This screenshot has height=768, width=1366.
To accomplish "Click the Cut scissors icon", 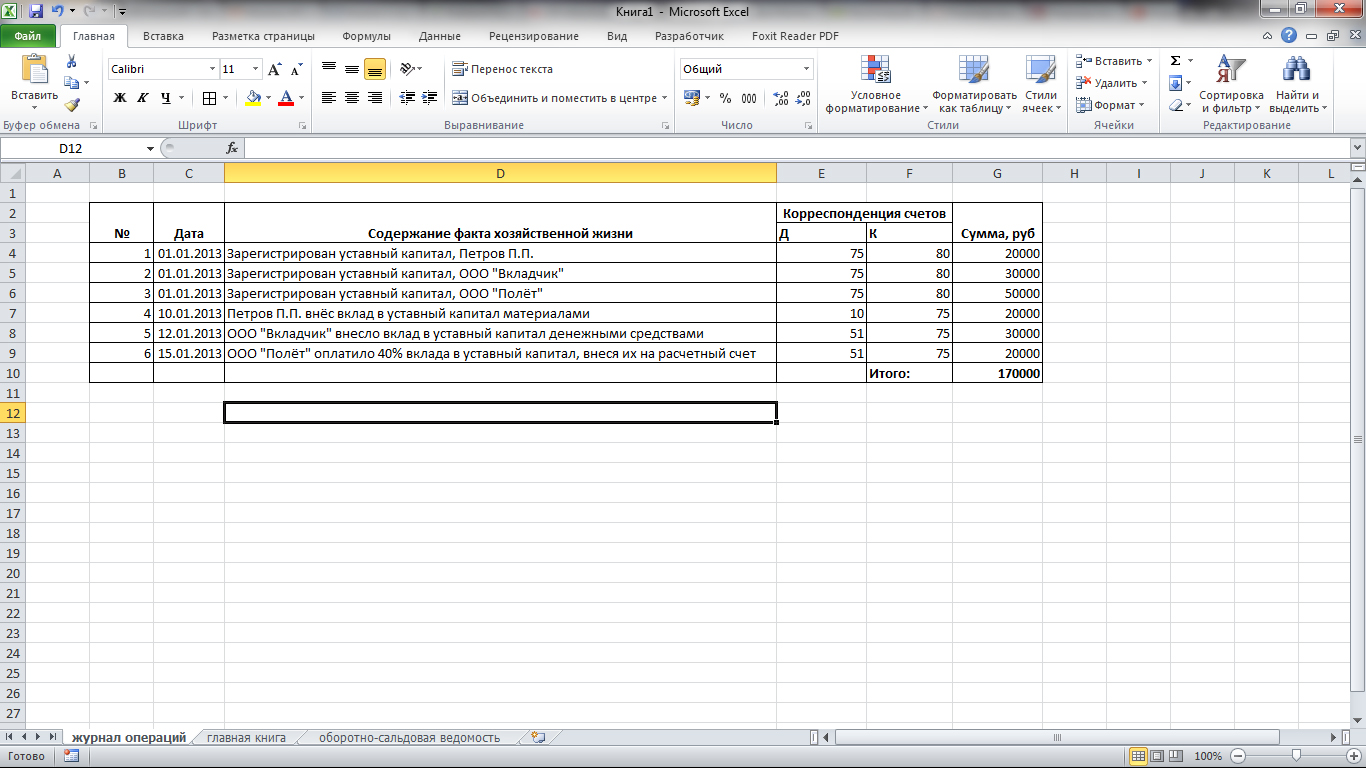I will [72, 61].
